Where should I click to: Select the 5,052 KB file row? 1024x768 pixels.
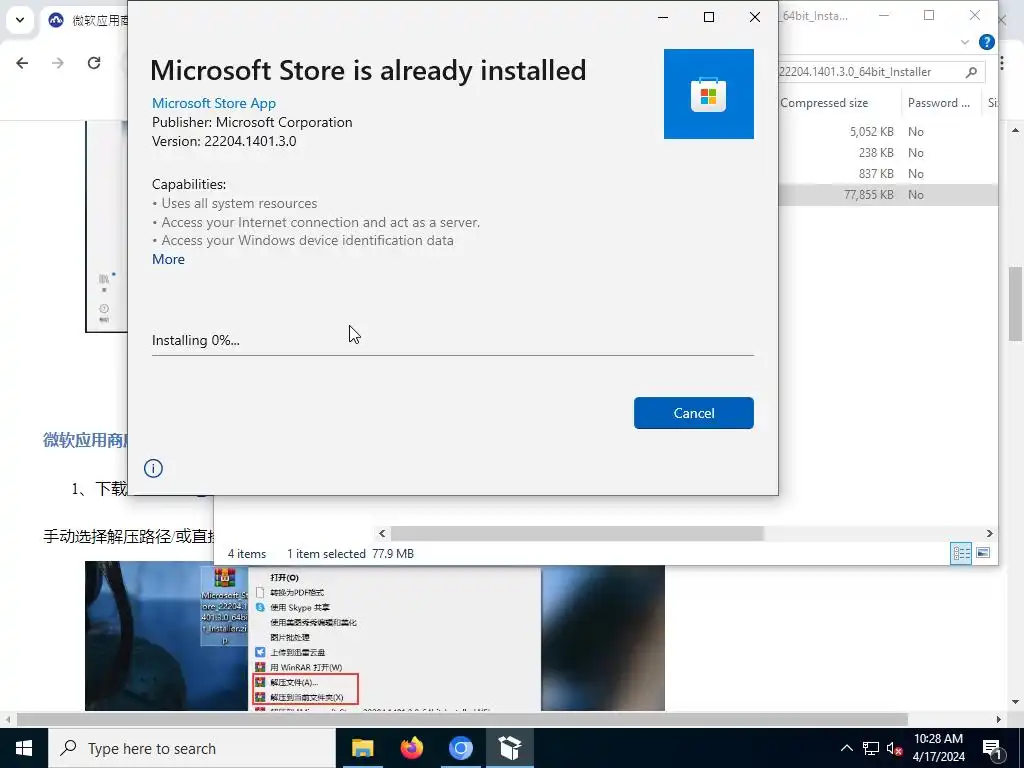[x=888, y=131]
